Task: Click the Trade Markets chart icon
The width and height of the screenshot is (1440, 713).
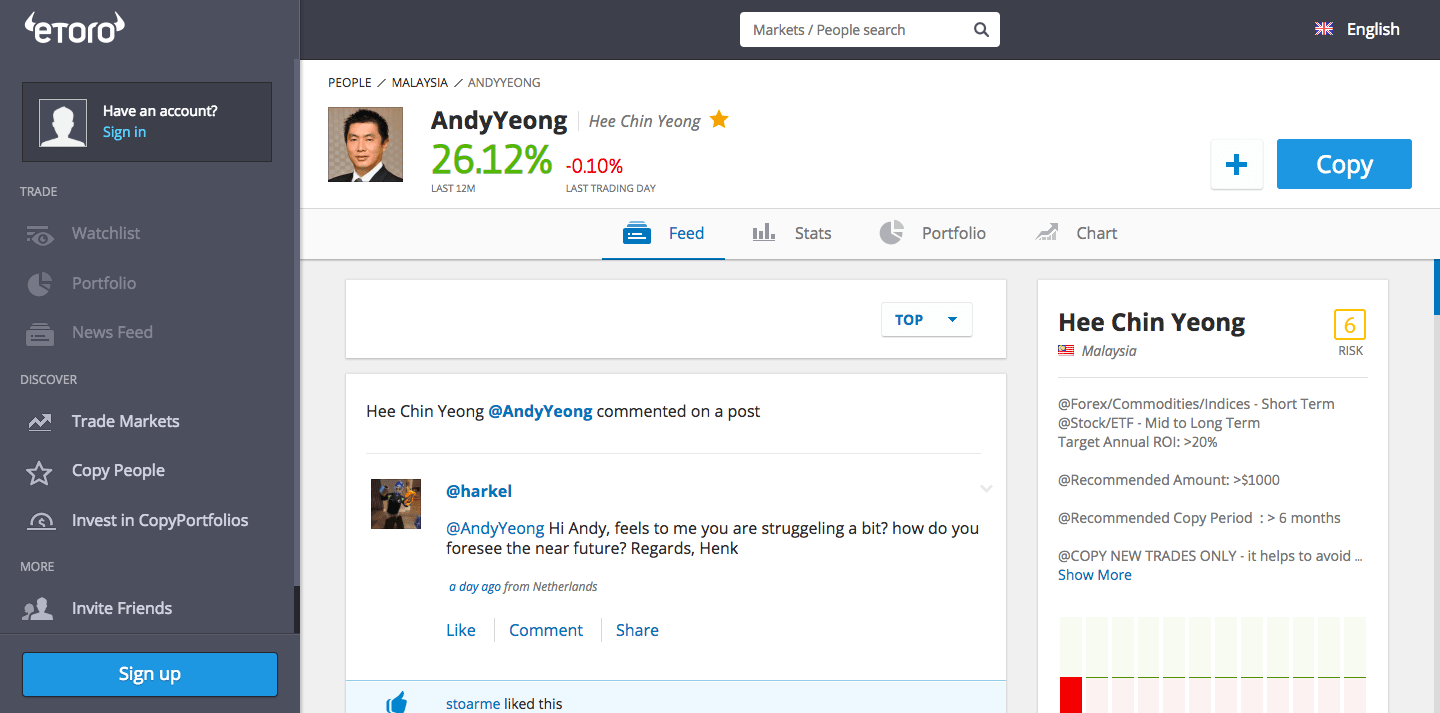Action: 40,422
